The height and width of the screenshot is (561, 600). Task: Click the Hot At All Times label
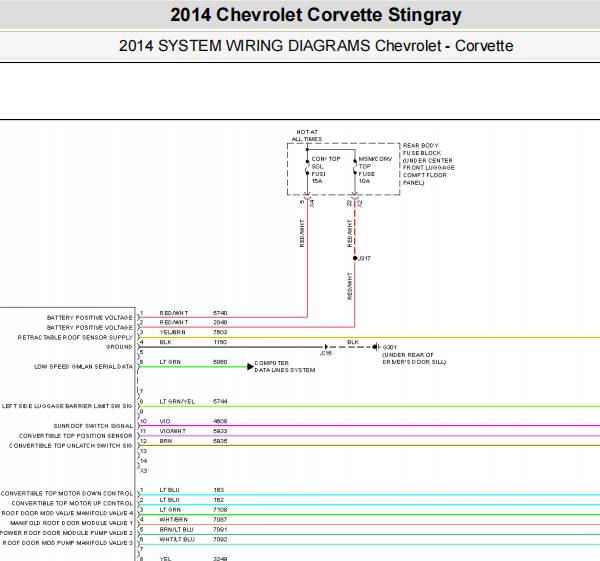click(x=307, y=135)
